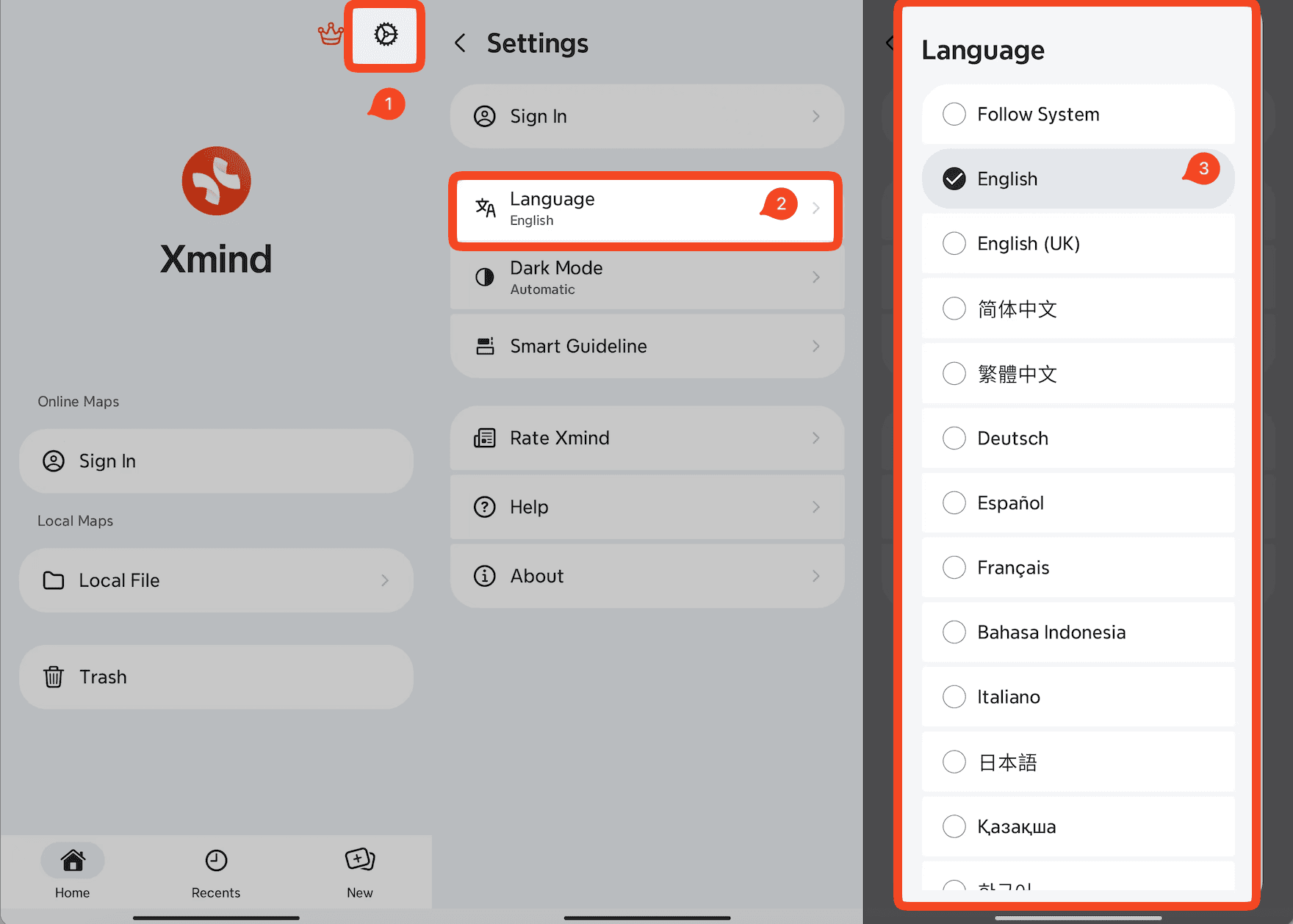The image size is (1293, 924).
Task: Tap the Xmind logo
Action: coord(216,181)
